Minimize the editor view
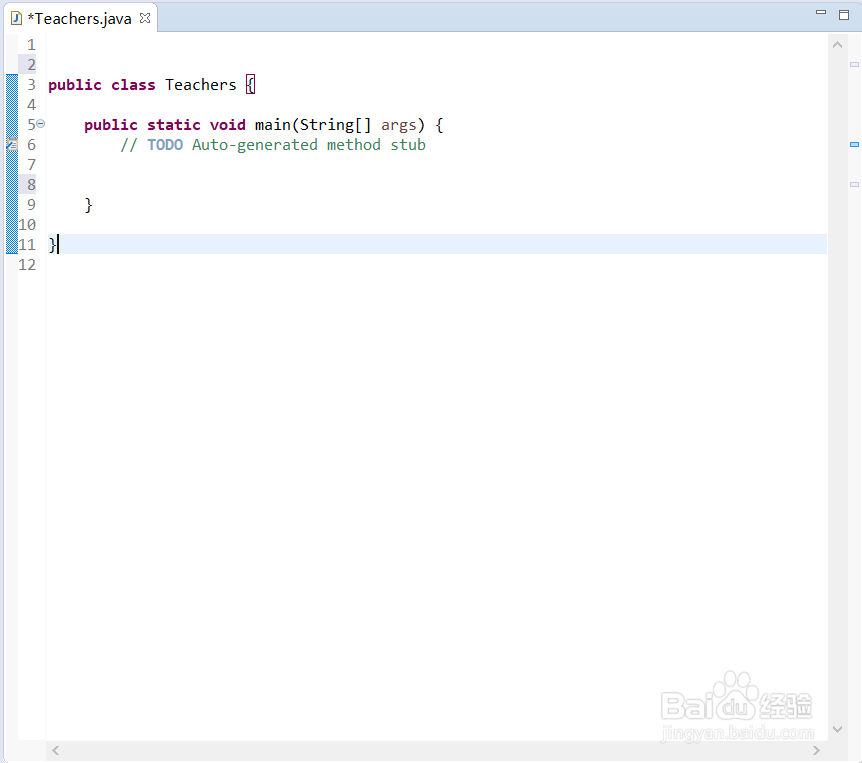This screenshot has width=862, height=763. (x=821, y=13)
